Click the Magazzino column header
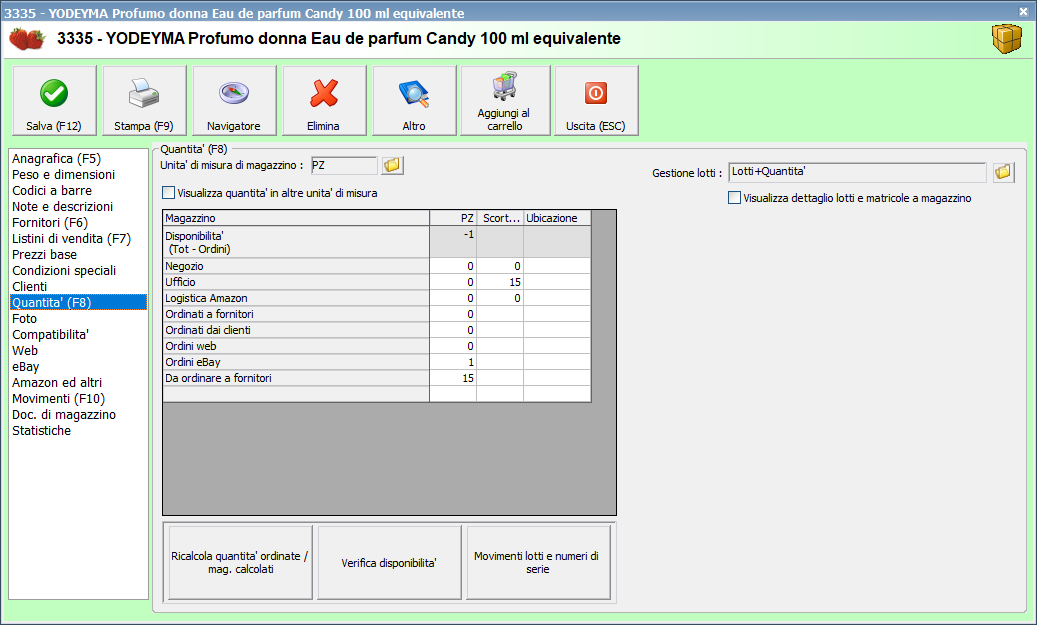The image size is (1037, 625). coord(296,218)
